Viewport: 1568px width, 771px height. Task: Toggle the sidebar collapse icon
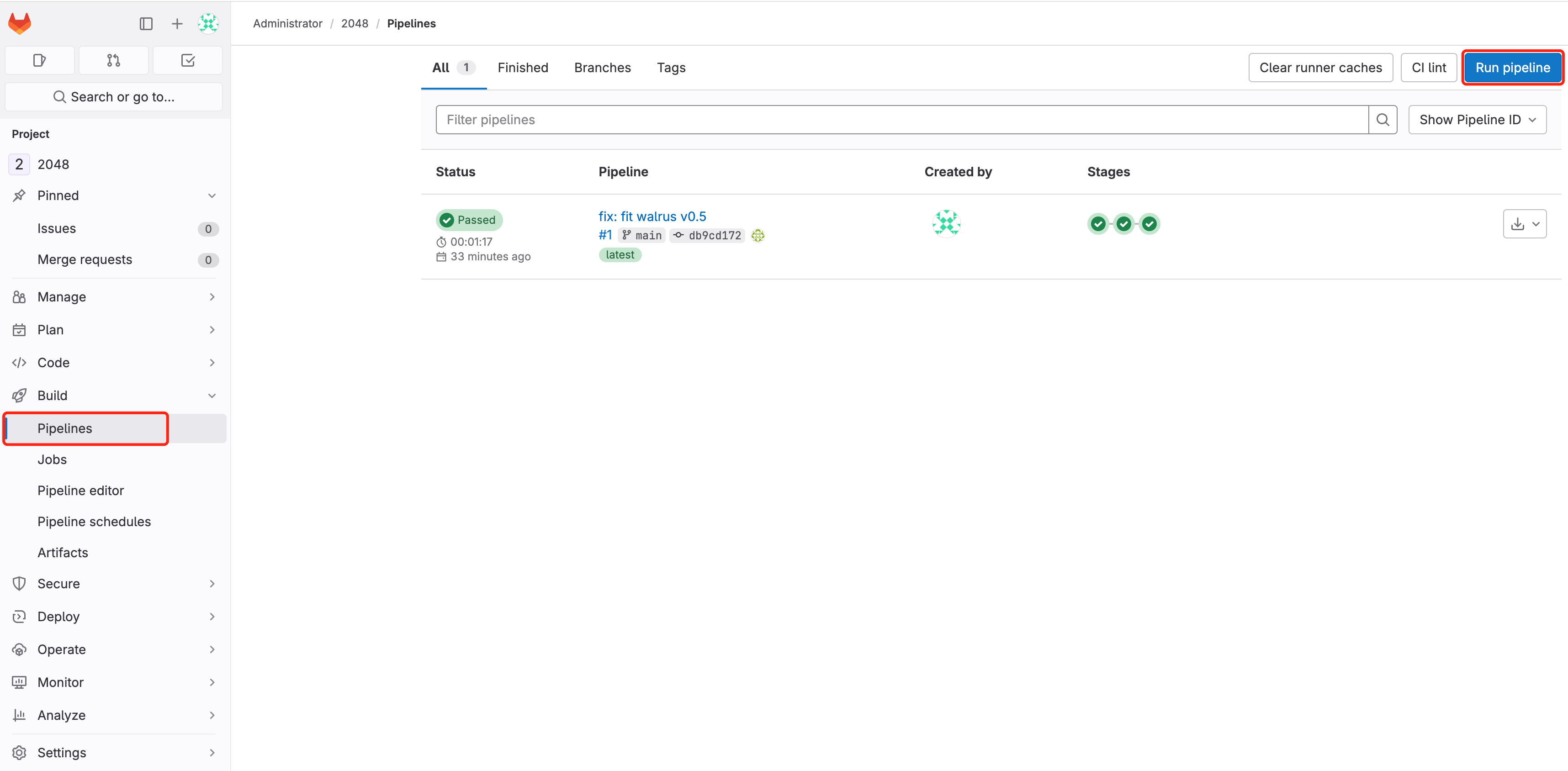146,24
